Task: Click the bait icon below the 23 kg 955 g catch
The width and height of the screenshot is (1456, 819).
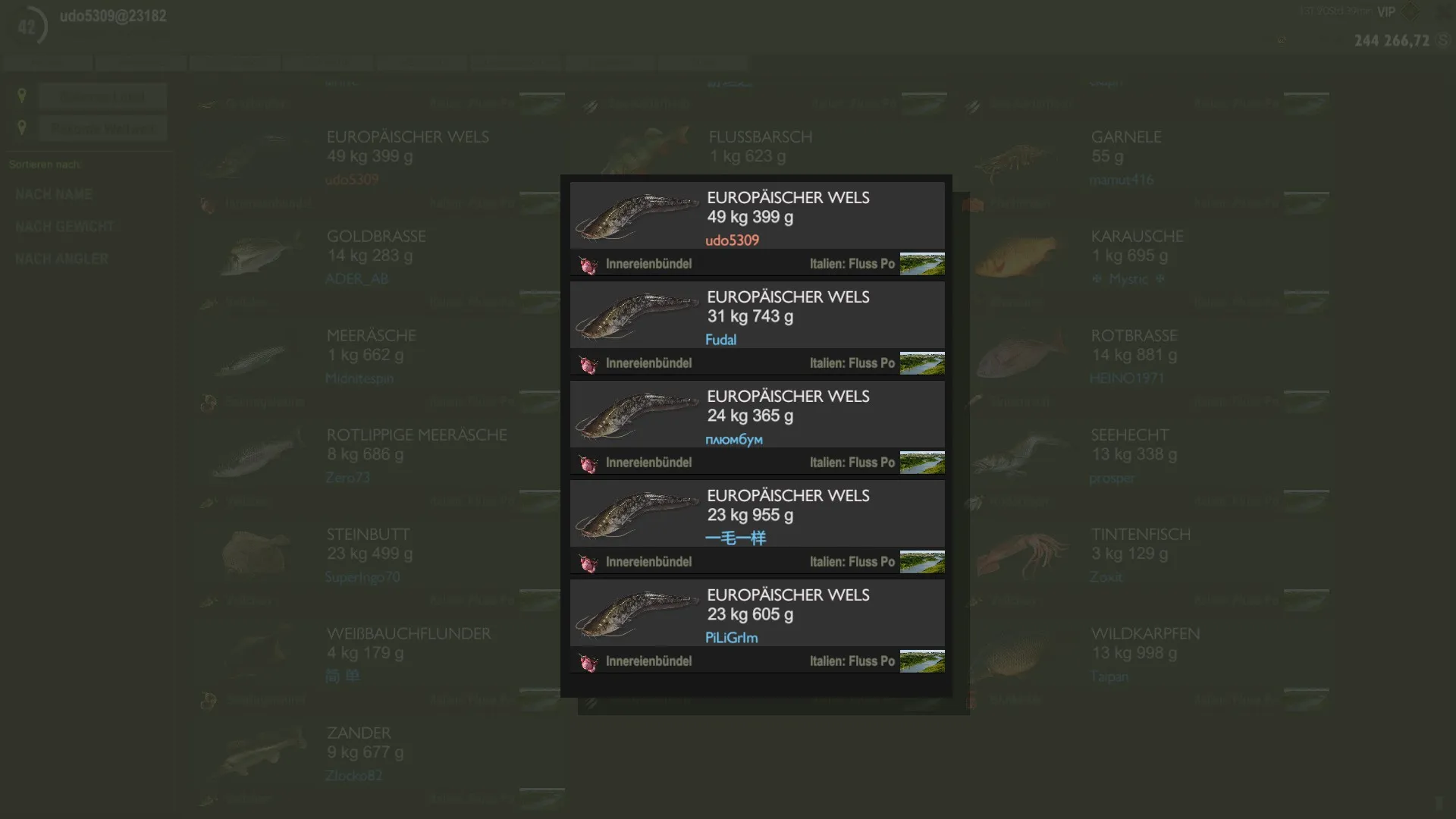Action: tap(588, 563)
